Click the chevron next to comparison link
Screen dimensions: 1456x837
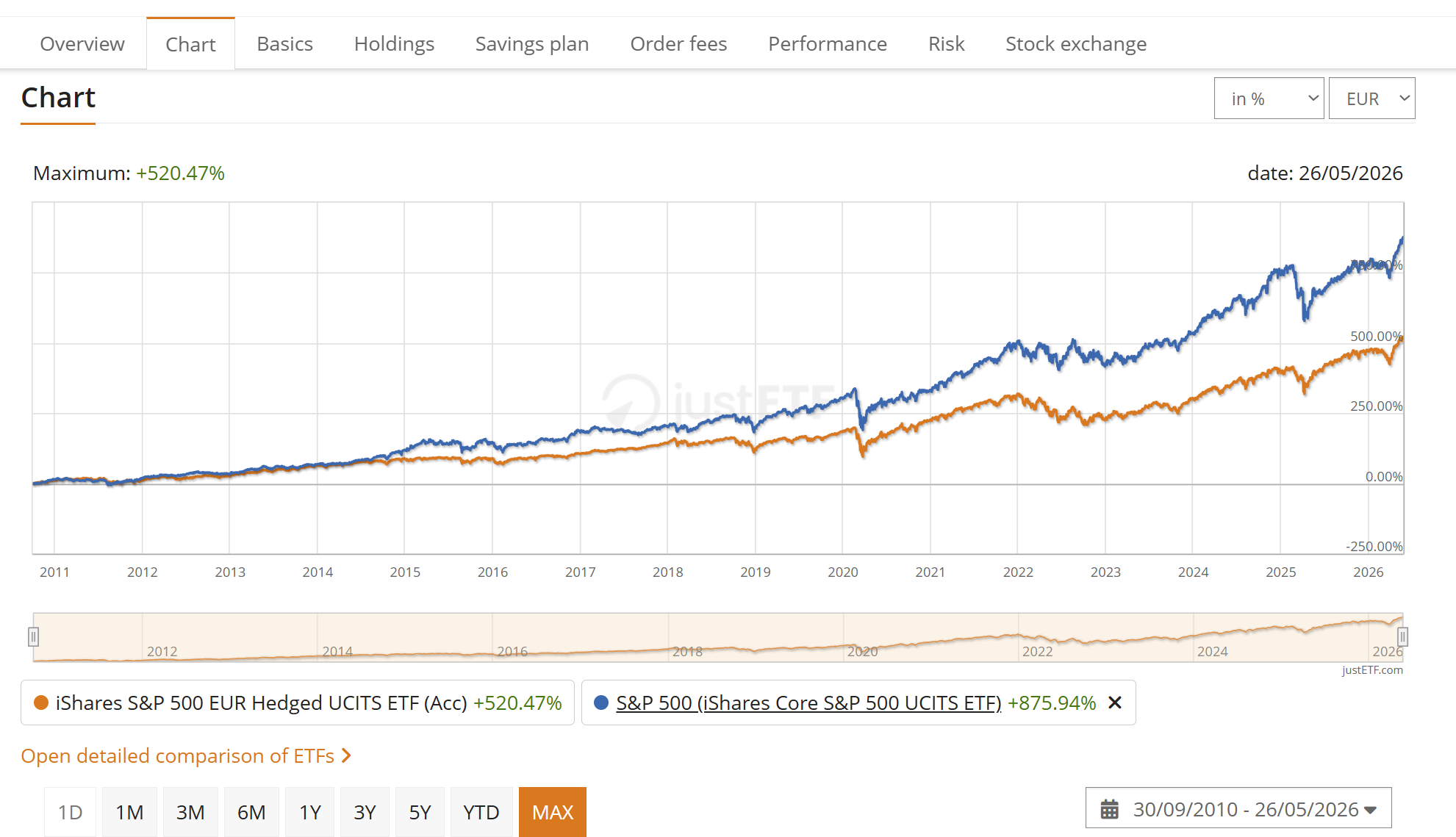[347, 756]
